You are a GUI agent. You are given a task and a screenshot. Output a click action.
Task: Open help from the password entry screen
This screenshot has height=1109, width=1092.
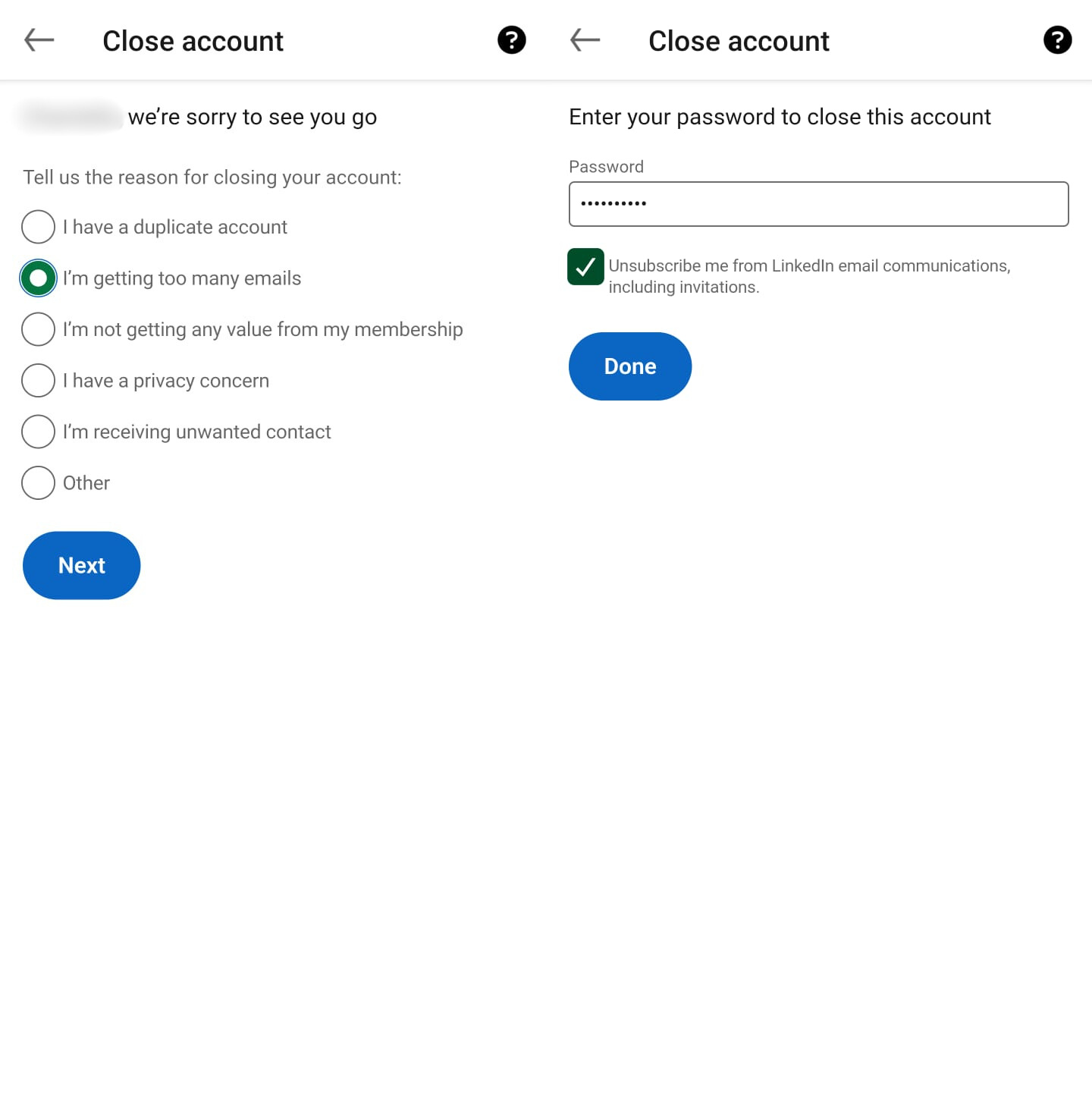point(1057,40)
